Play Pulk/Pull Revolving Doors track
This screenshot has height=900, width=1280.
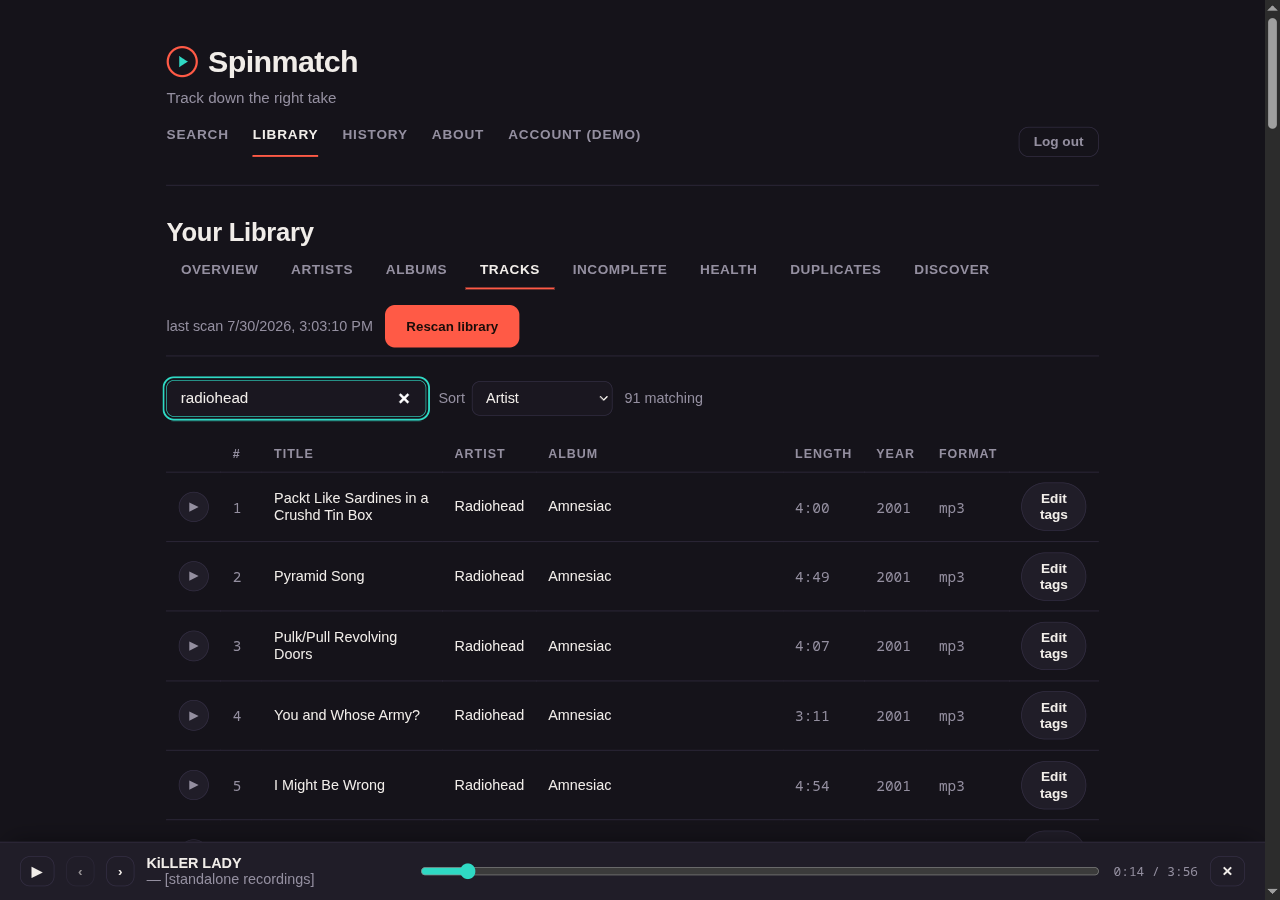(194, 646)
